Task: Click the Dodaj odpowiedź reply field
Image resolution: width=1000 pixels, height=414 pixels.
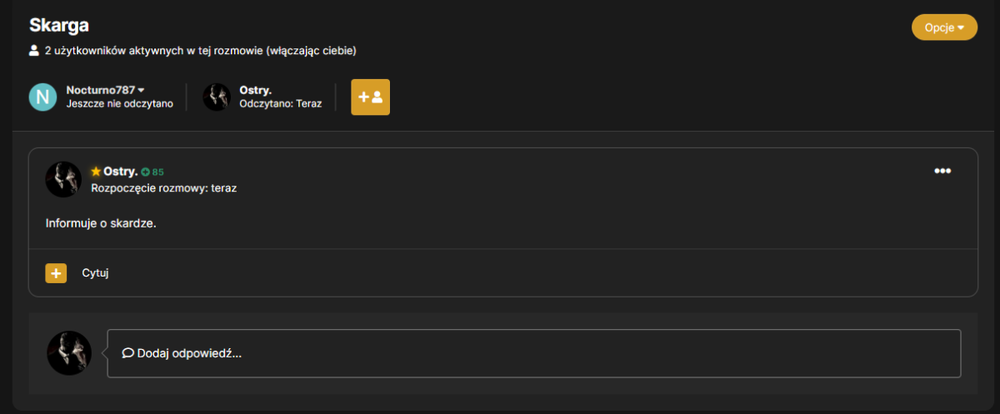Action: coord(534,353)
